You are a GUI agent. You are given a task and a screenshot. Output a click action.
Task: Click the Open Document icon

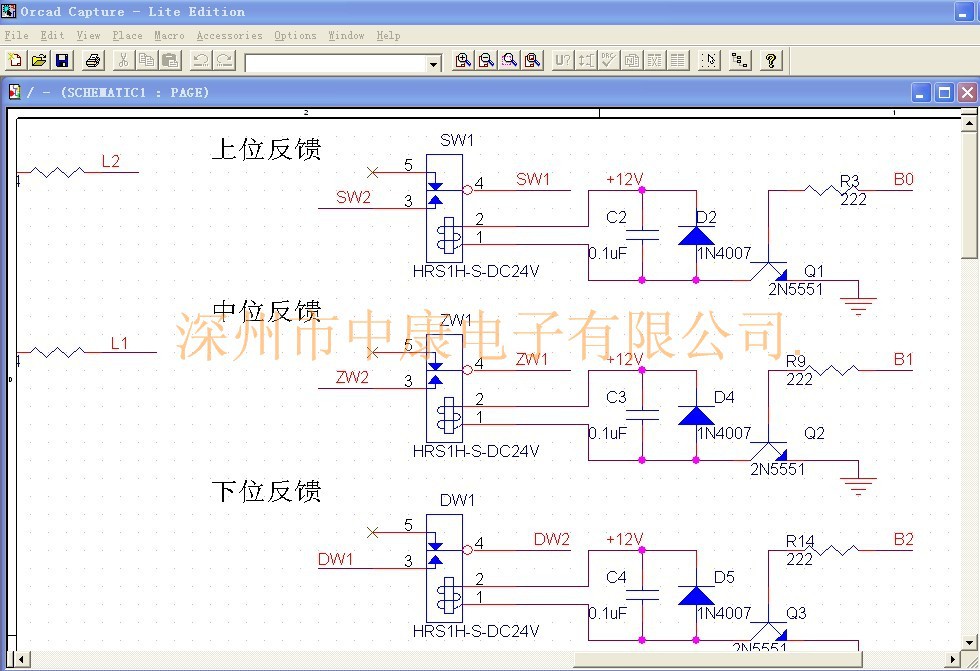38,60
